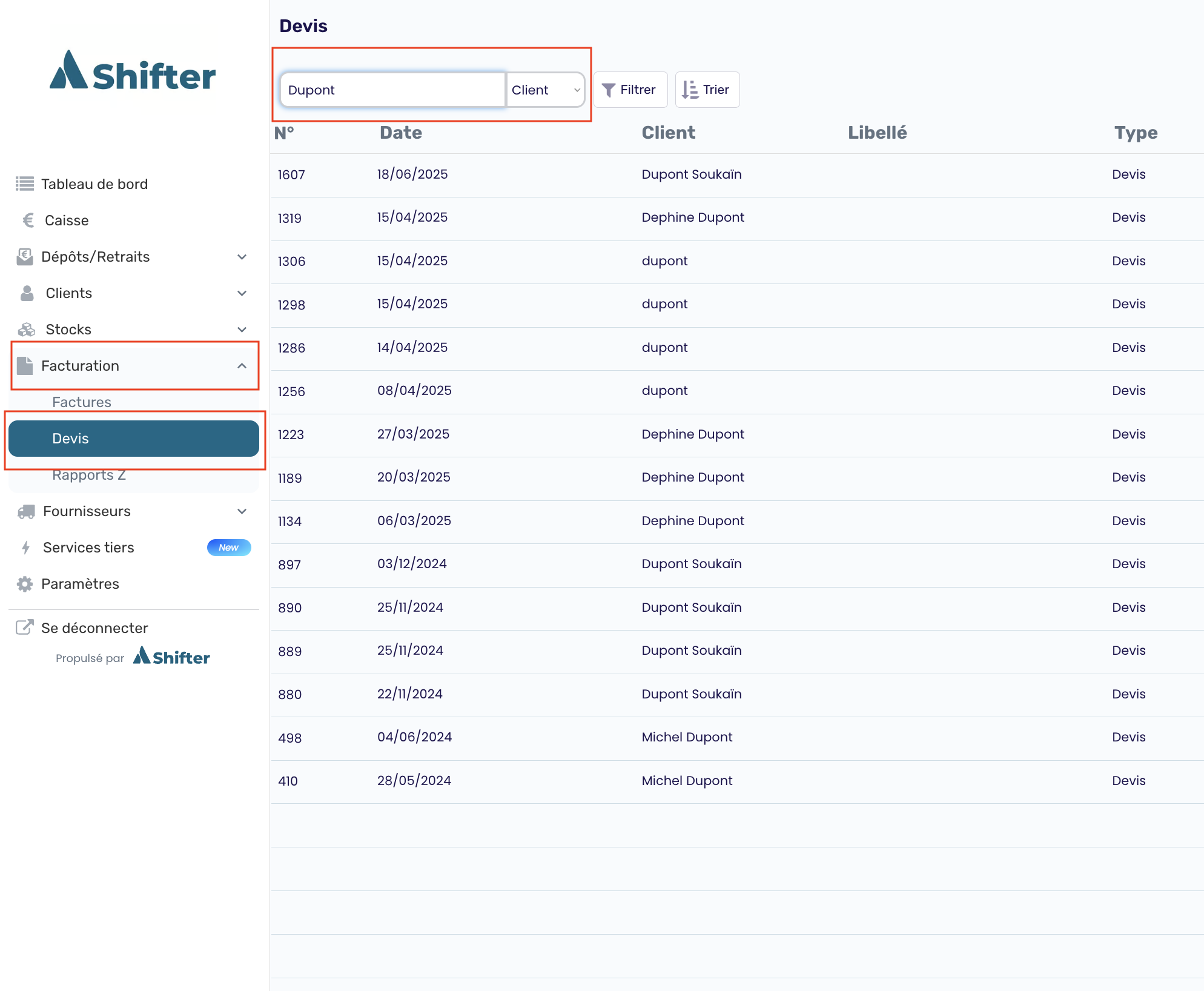
Task: Click the date 03/12/2024
Action: tap(412, 564)
